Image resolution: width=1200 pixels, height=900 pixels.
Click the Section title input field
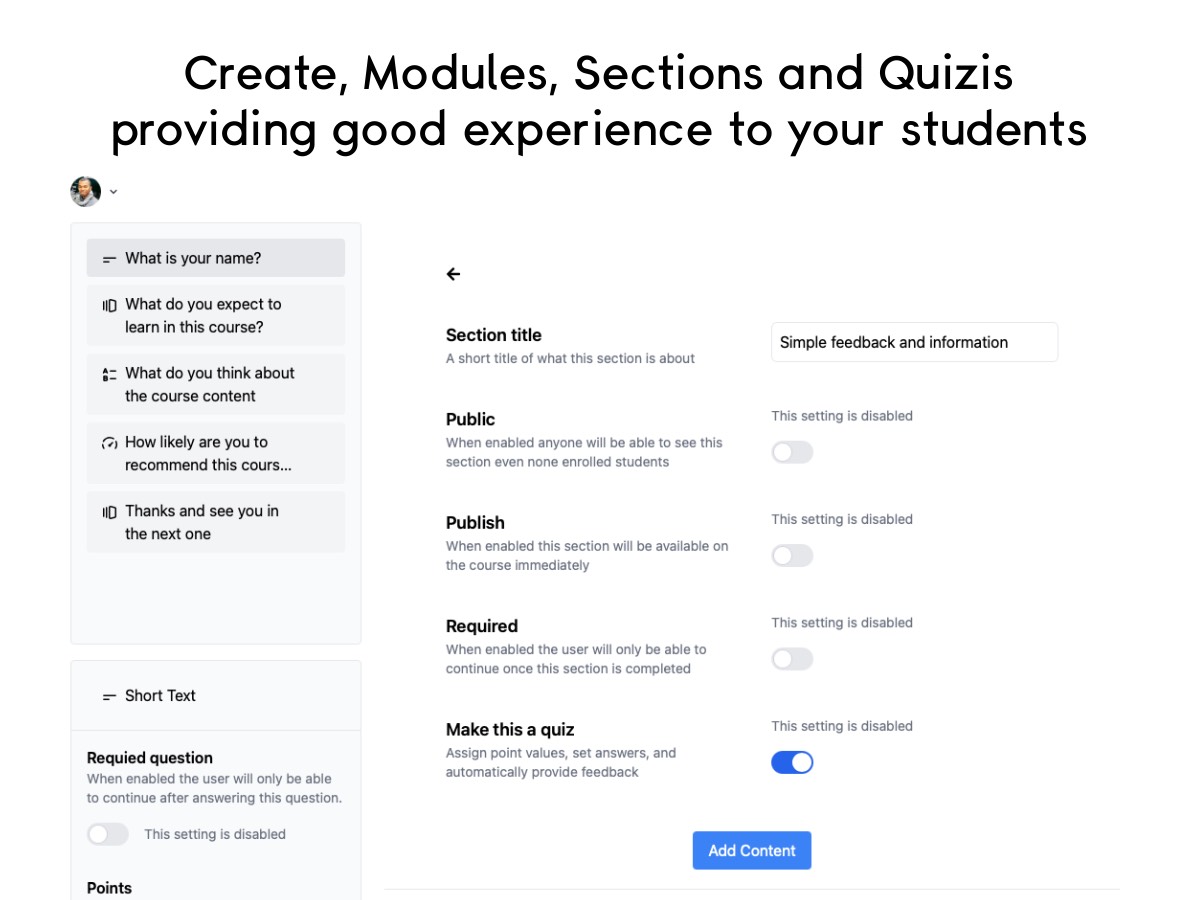point(914,342)
